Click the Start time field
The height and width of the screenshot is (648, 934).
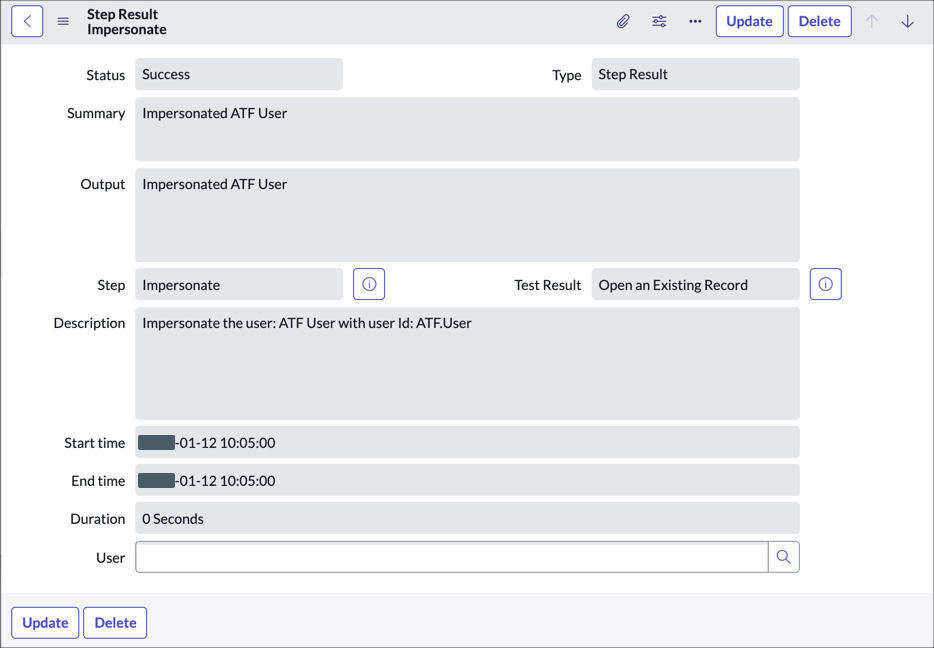467,442
